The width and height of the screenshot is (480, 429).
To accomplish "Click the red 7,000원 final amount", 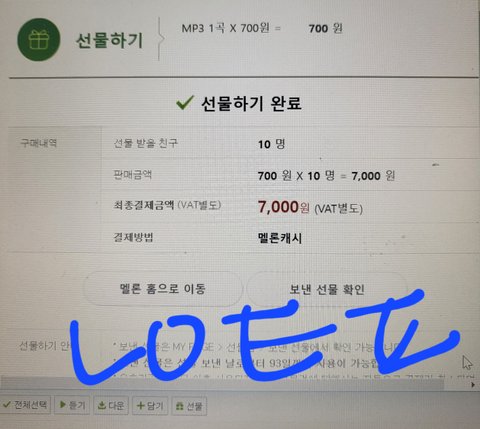I will [283, 207].
